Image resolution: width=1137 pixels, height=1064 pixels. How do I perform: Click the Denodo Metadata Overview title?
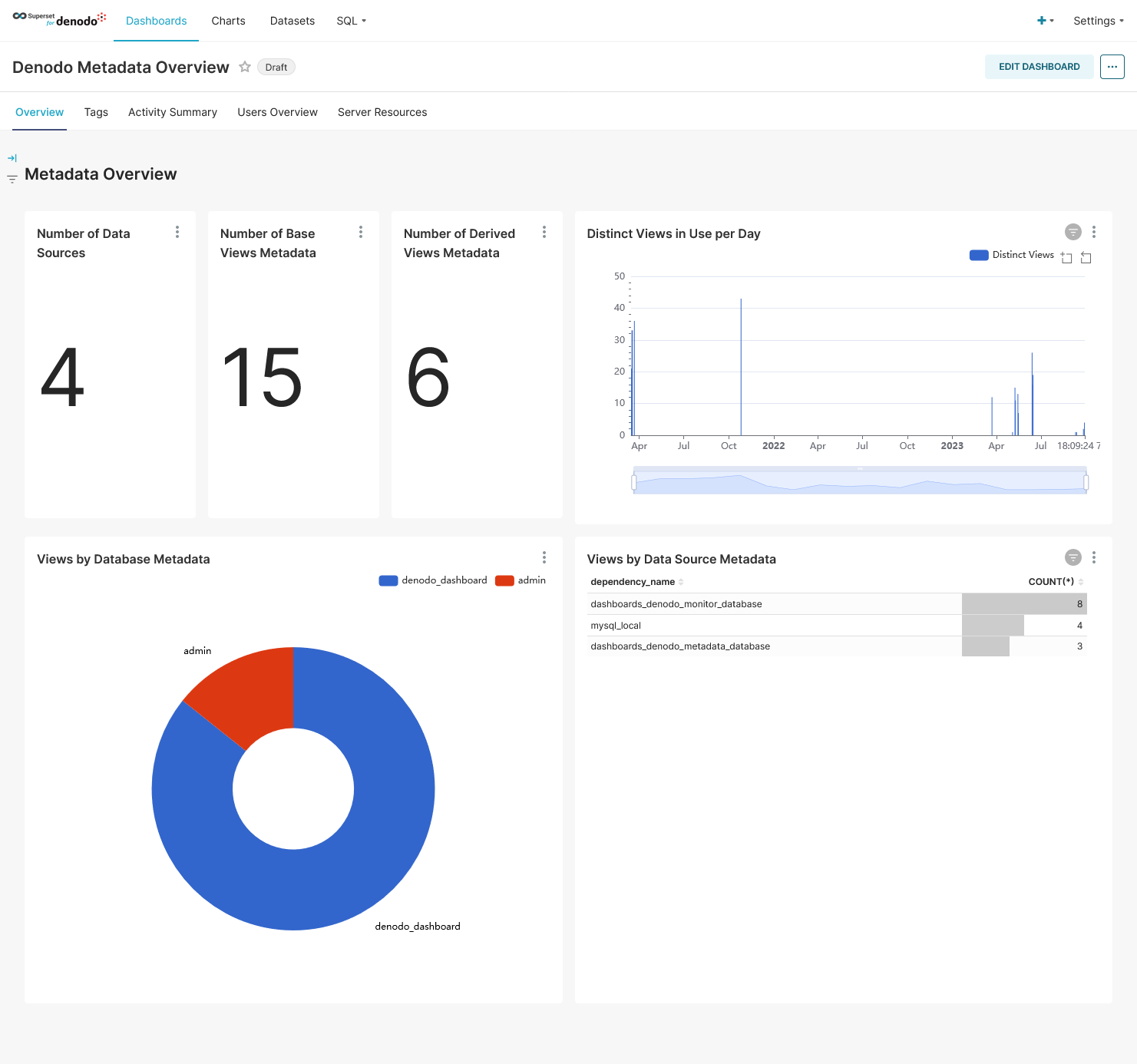pos(121,68)
